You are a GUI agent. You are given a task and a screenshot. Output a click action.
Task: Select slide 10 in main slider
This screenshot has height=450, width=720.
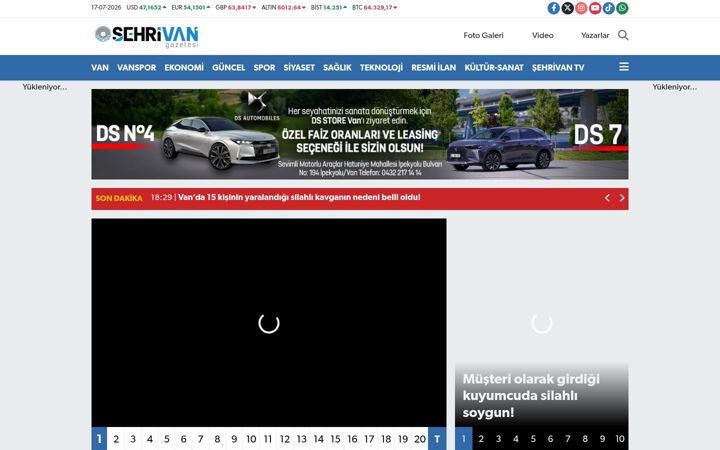point(251,439)
